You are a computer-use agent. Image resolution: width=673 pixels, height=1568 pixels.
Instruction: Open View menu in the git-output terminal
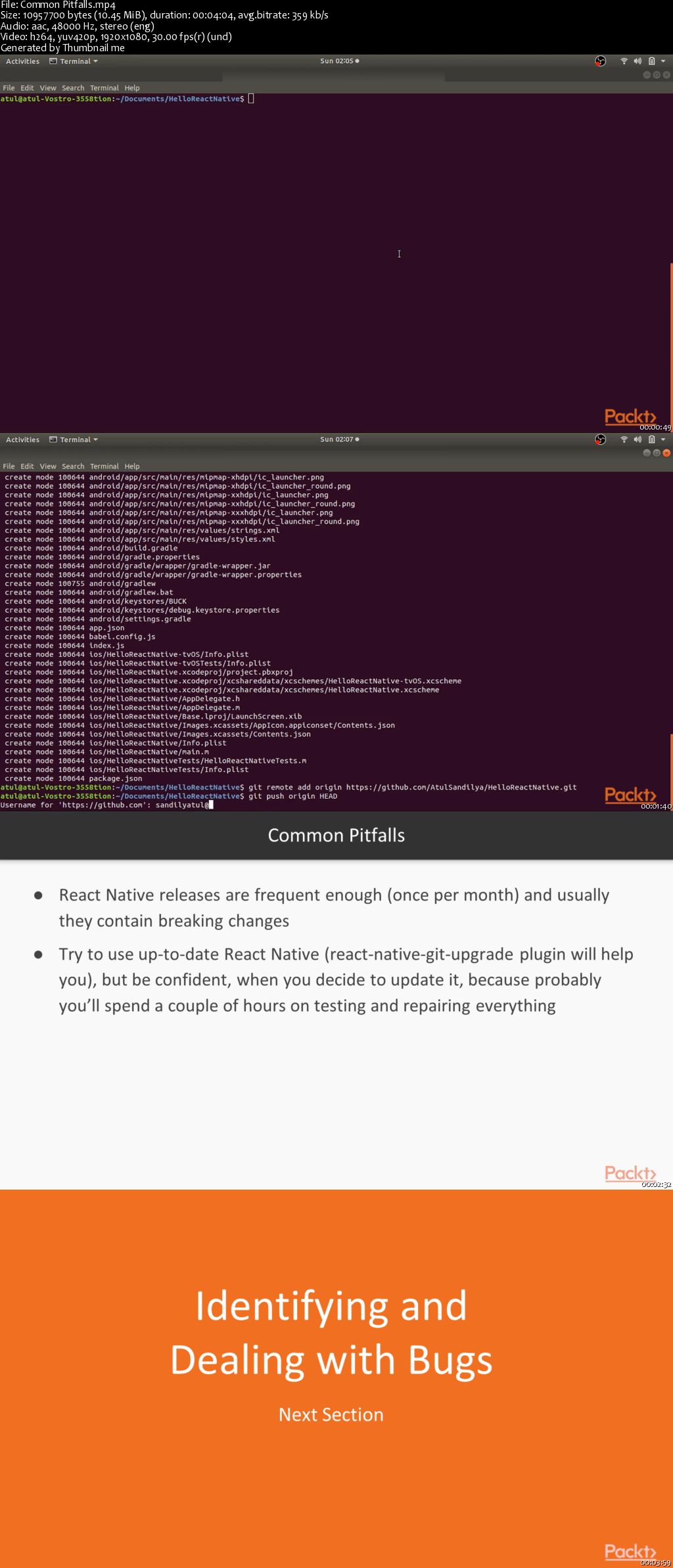pos(48,466)
